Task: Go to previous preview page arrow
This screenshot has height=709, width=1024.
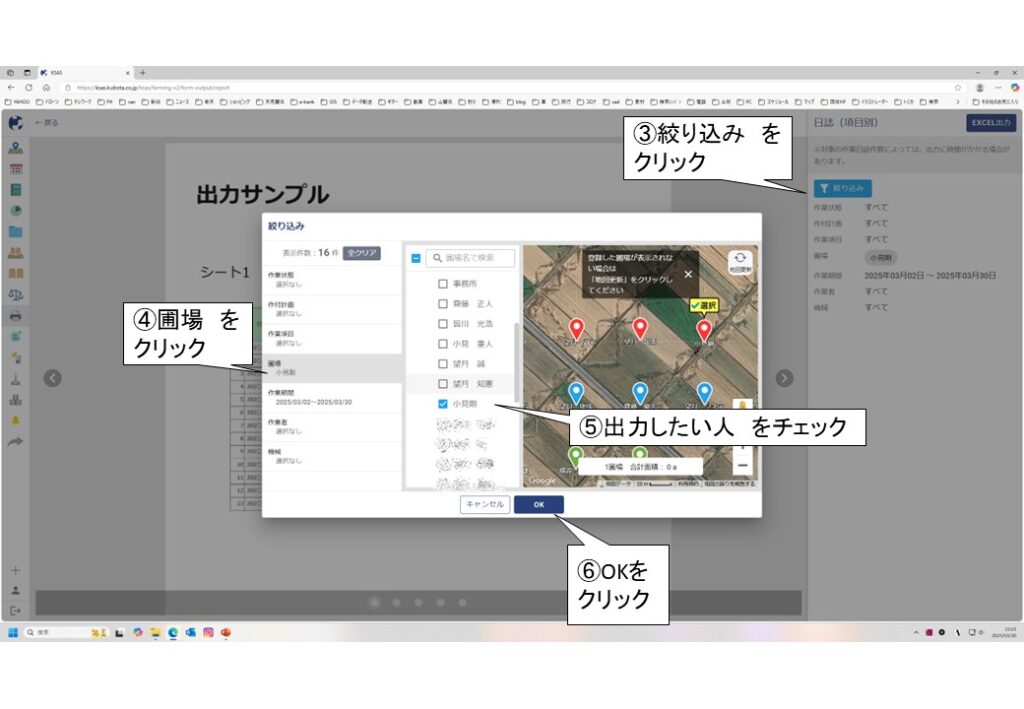Action: 53,378
